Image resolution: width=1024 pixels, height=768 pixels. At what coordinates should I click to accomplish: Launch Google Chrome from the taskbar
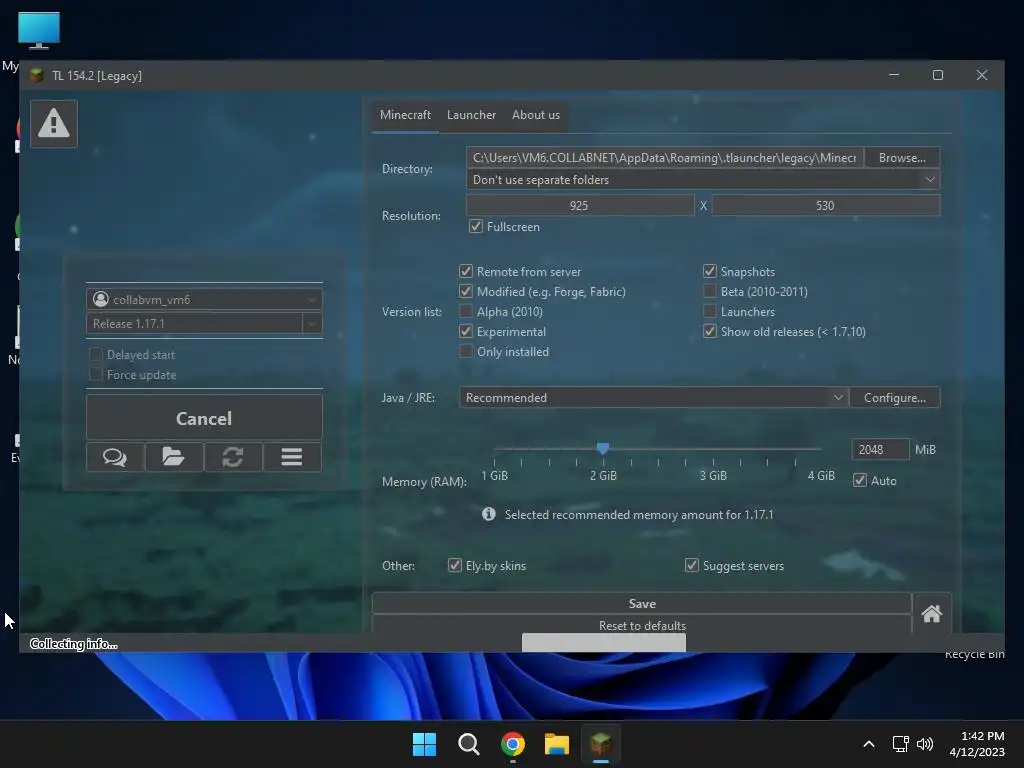513,744
